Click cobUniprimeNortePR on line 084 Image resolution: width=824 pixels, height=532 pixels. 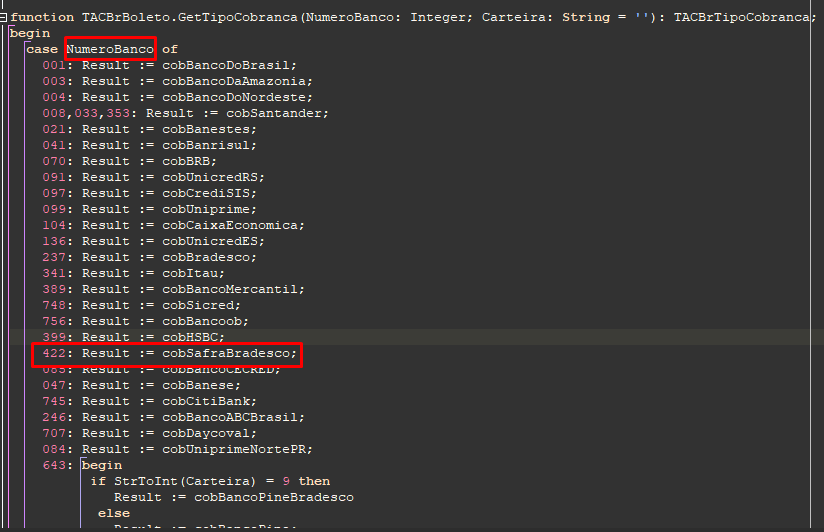pos(234,449)
